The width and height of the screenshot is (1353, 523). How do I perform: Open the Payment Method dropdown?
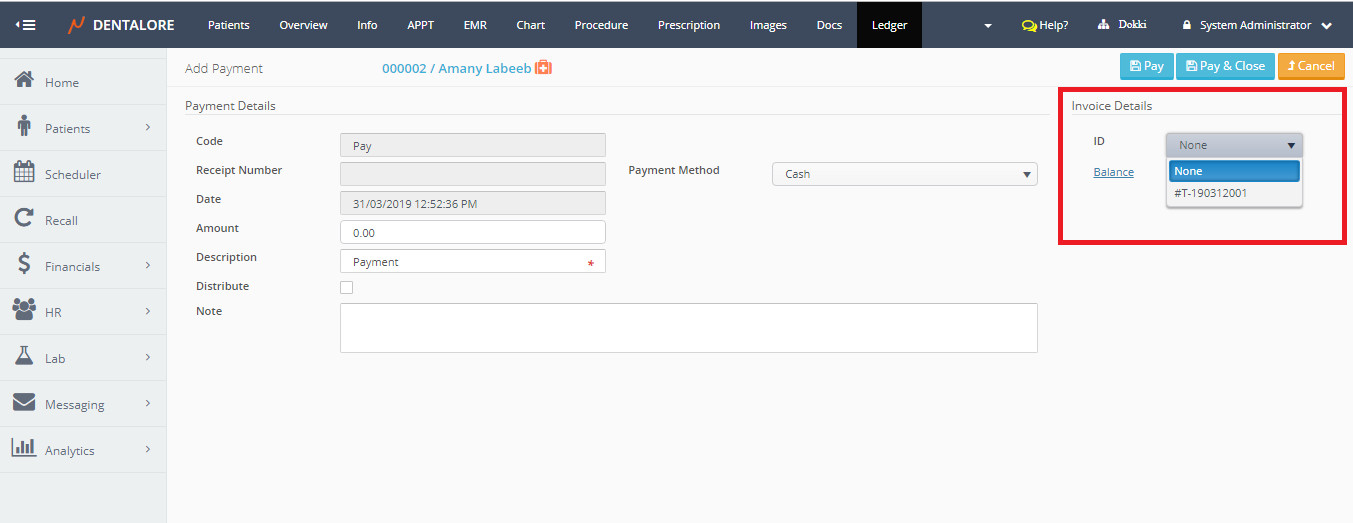(x=904, y=174)
